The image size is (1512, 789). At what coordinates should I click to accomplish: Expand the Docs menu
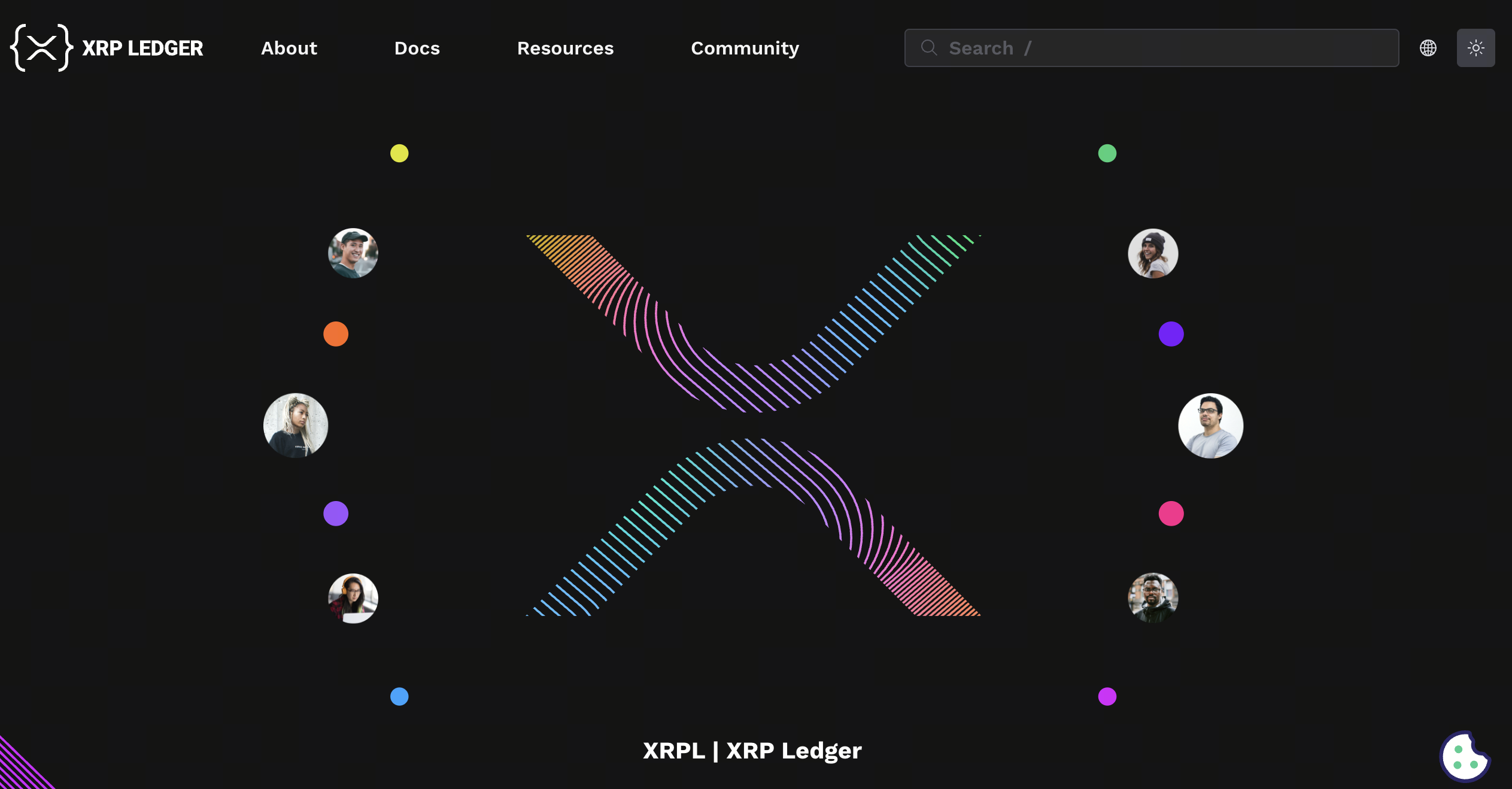click(x=417, y=48)
